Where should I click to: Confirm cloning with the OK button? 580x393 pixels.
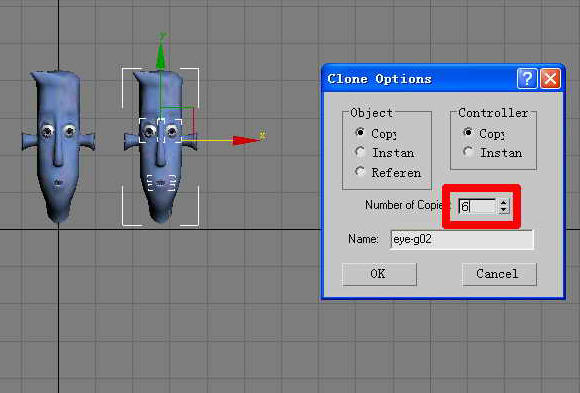(x=379, y=274)
